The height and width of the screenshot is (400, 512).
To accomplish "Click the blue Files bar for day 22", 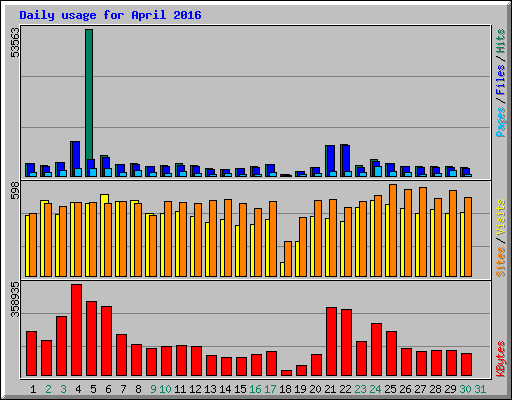I will pyautogui.click(x=346, y=158).
